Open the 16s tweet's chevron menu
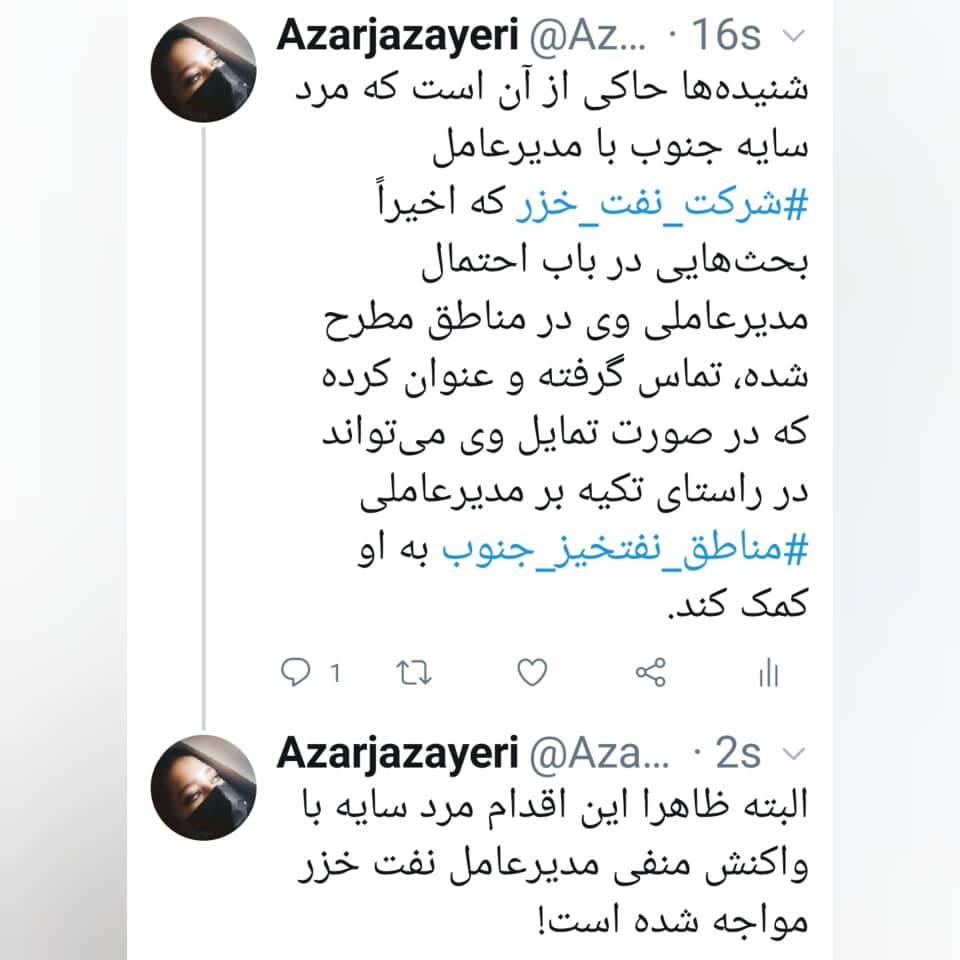Viewport: 960px width, 960px height. pyautogui.click(x=793, y=36)
